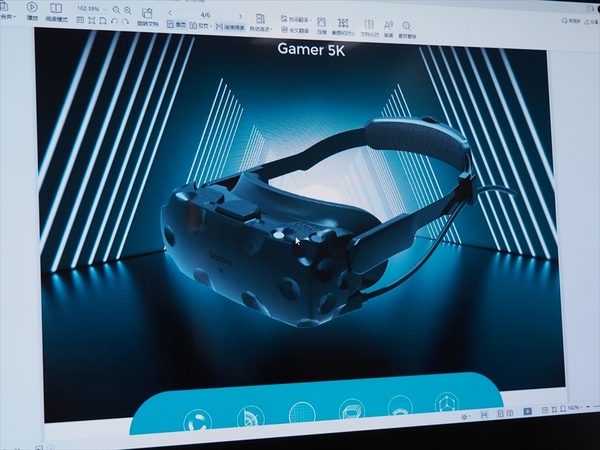Viewport: 600px width, 450px height.
Task: Click the fit width icon in status bar
Action: pos(563,409)
